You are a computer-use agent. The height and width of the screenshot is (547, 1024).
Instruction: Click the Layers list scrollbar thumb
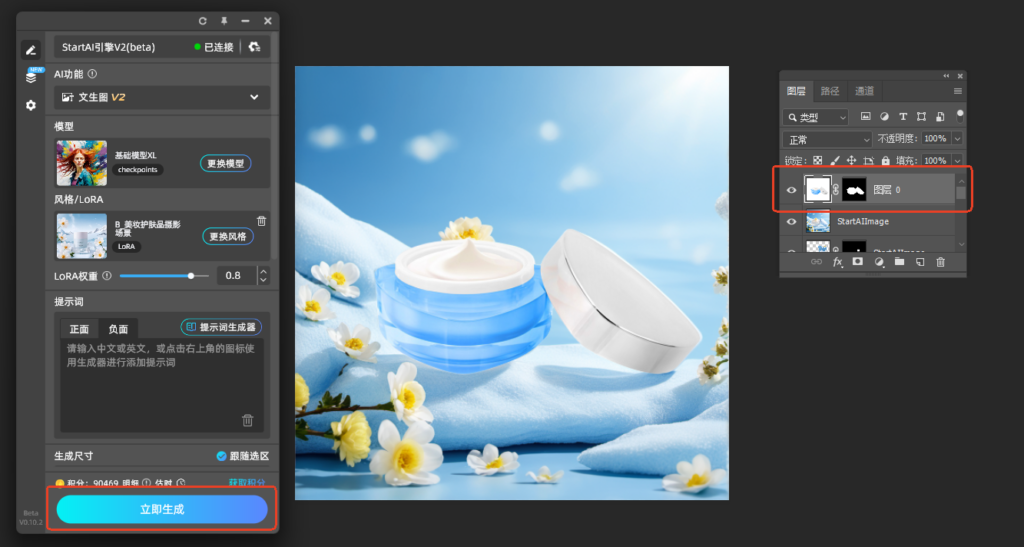(961, 193)
